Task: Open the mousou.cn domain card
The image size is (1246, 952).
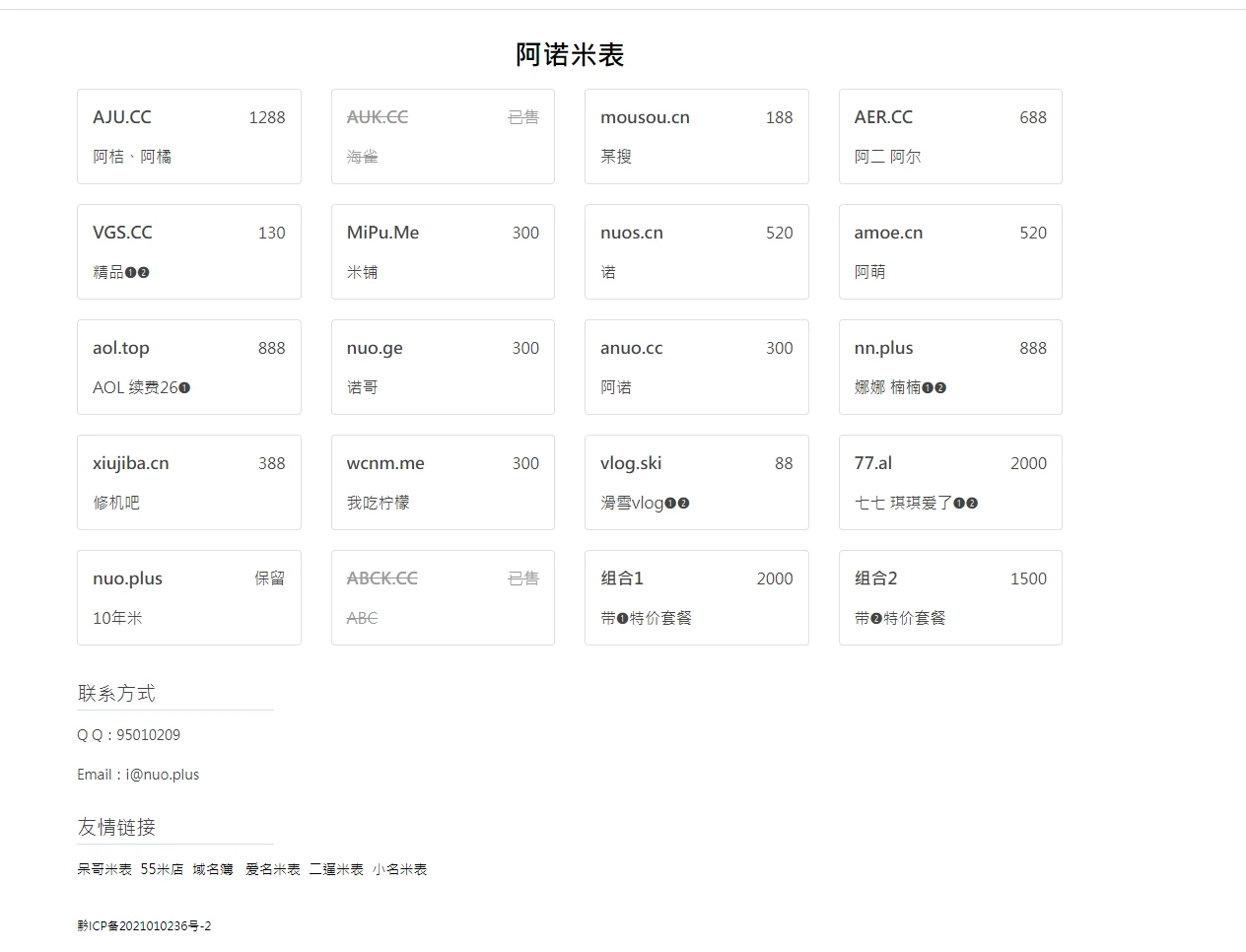Action: click(x=697, y=136)
